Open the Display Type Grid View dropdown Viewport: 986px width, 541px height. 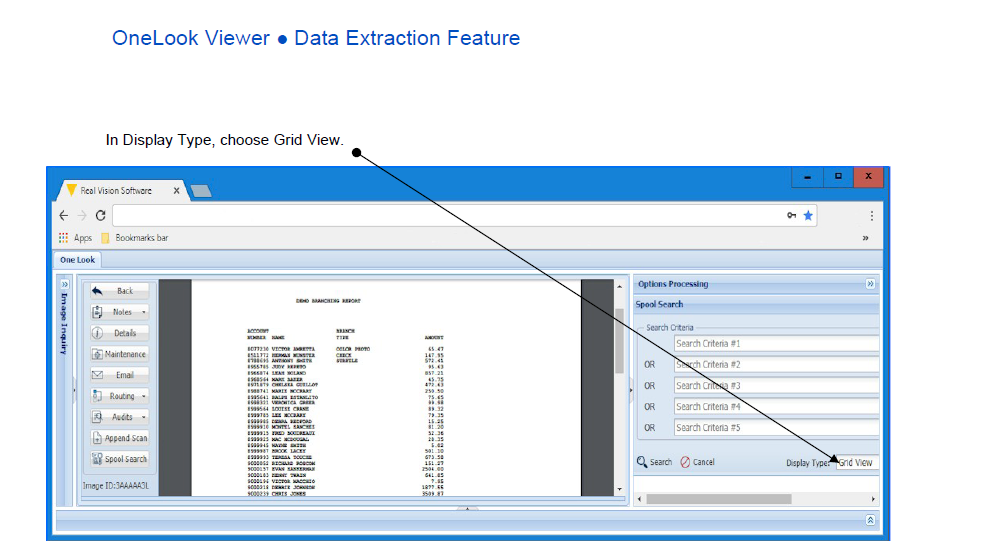pyautogui.click(x=857, y=462)
